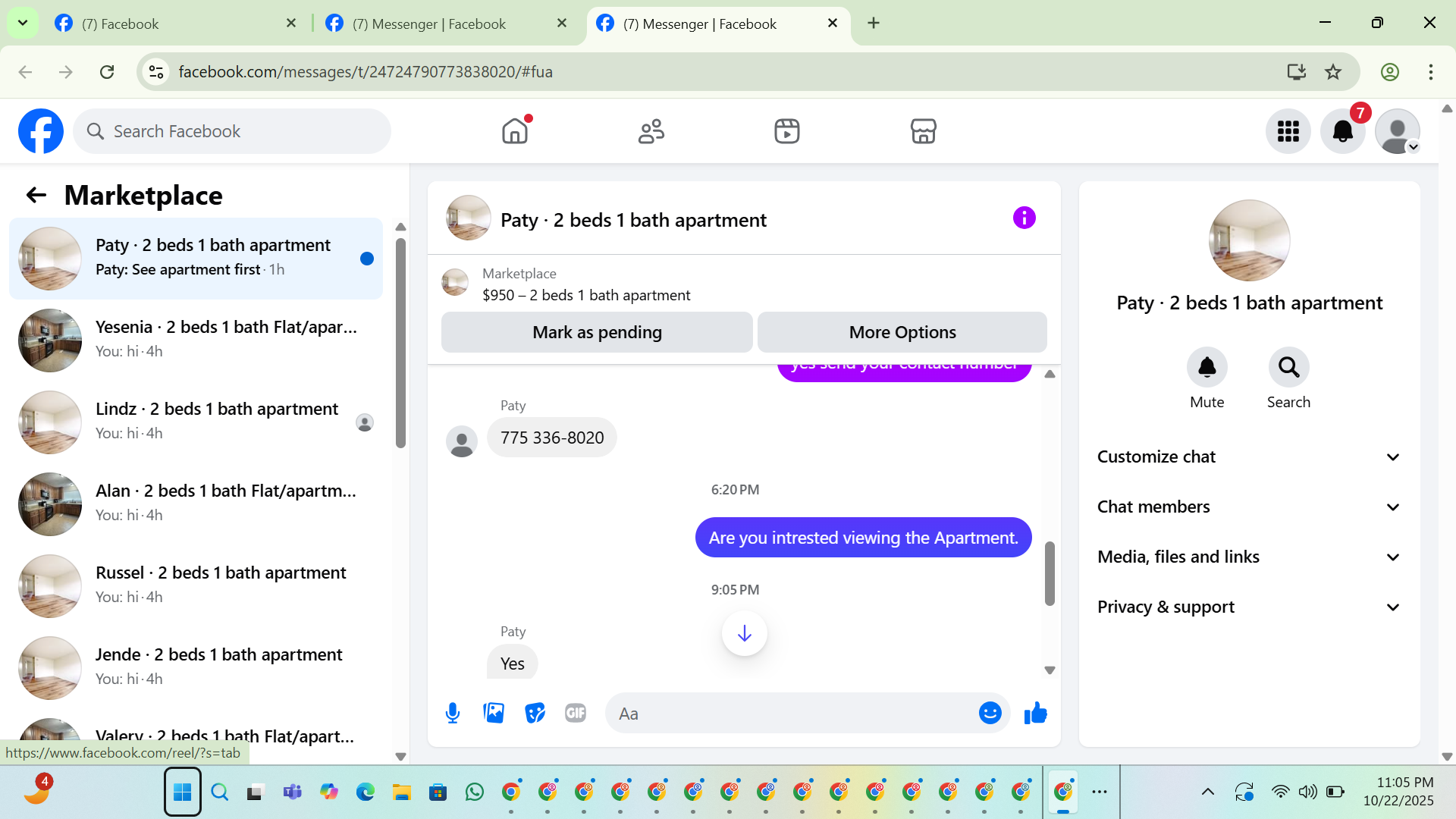Expand Media, files and links section
This screenshot has height=819, width=1456.
point(1248,557)
